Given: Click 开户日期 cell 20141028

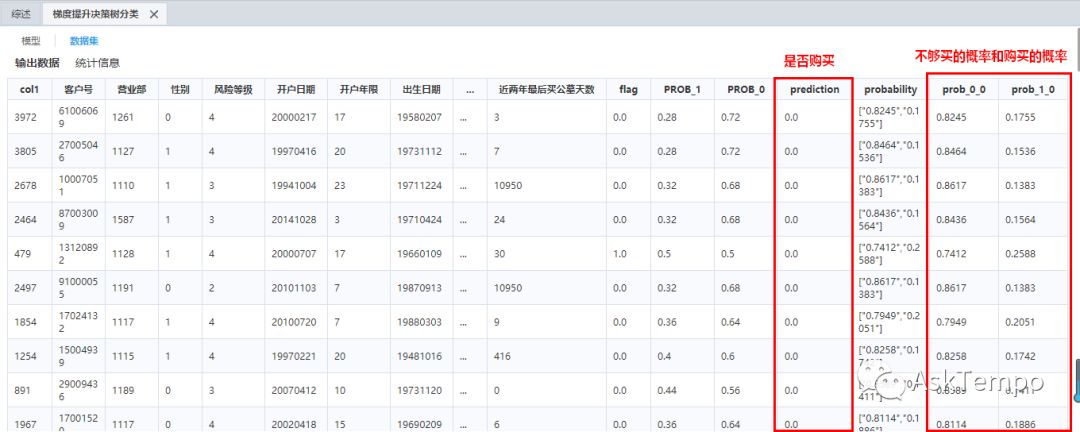Looking at the screenshot, I should [x=294, y=220].
